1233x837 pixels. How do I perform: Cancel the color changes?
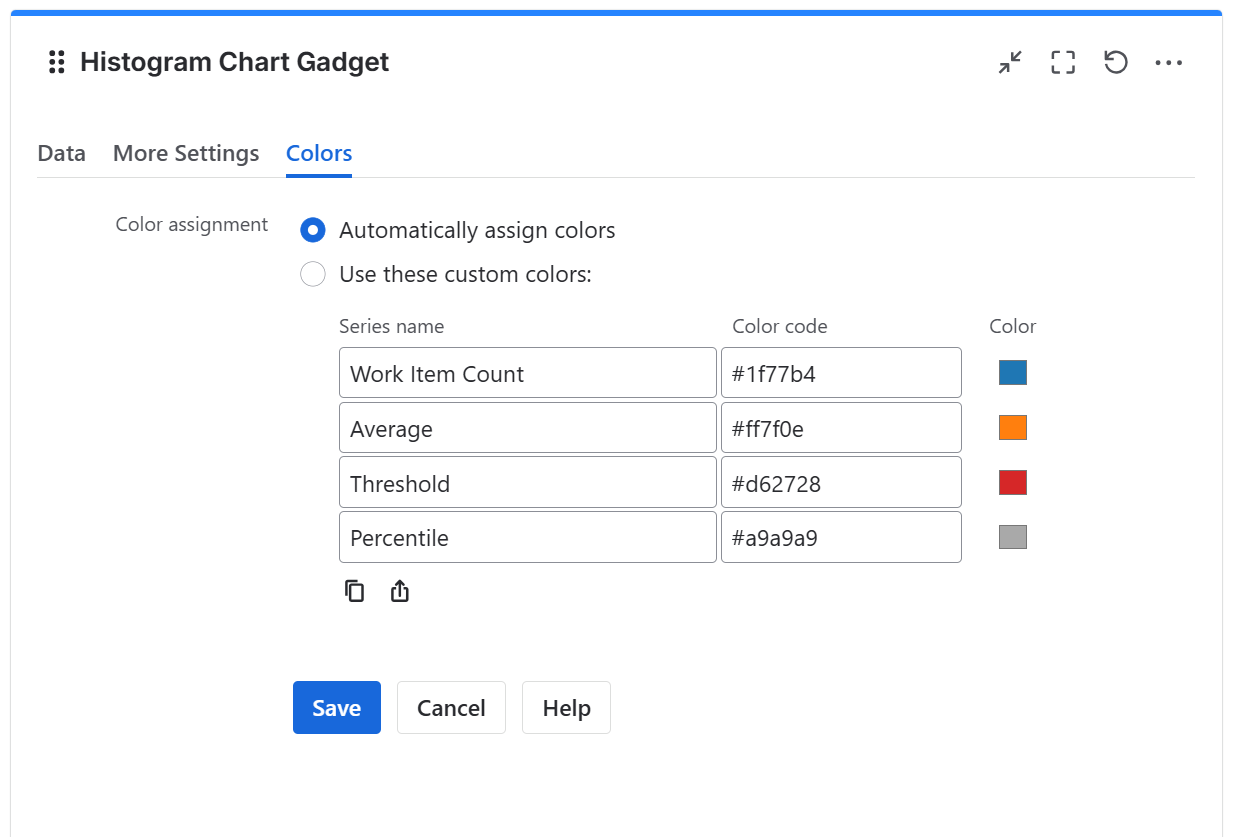pos(451,707)
